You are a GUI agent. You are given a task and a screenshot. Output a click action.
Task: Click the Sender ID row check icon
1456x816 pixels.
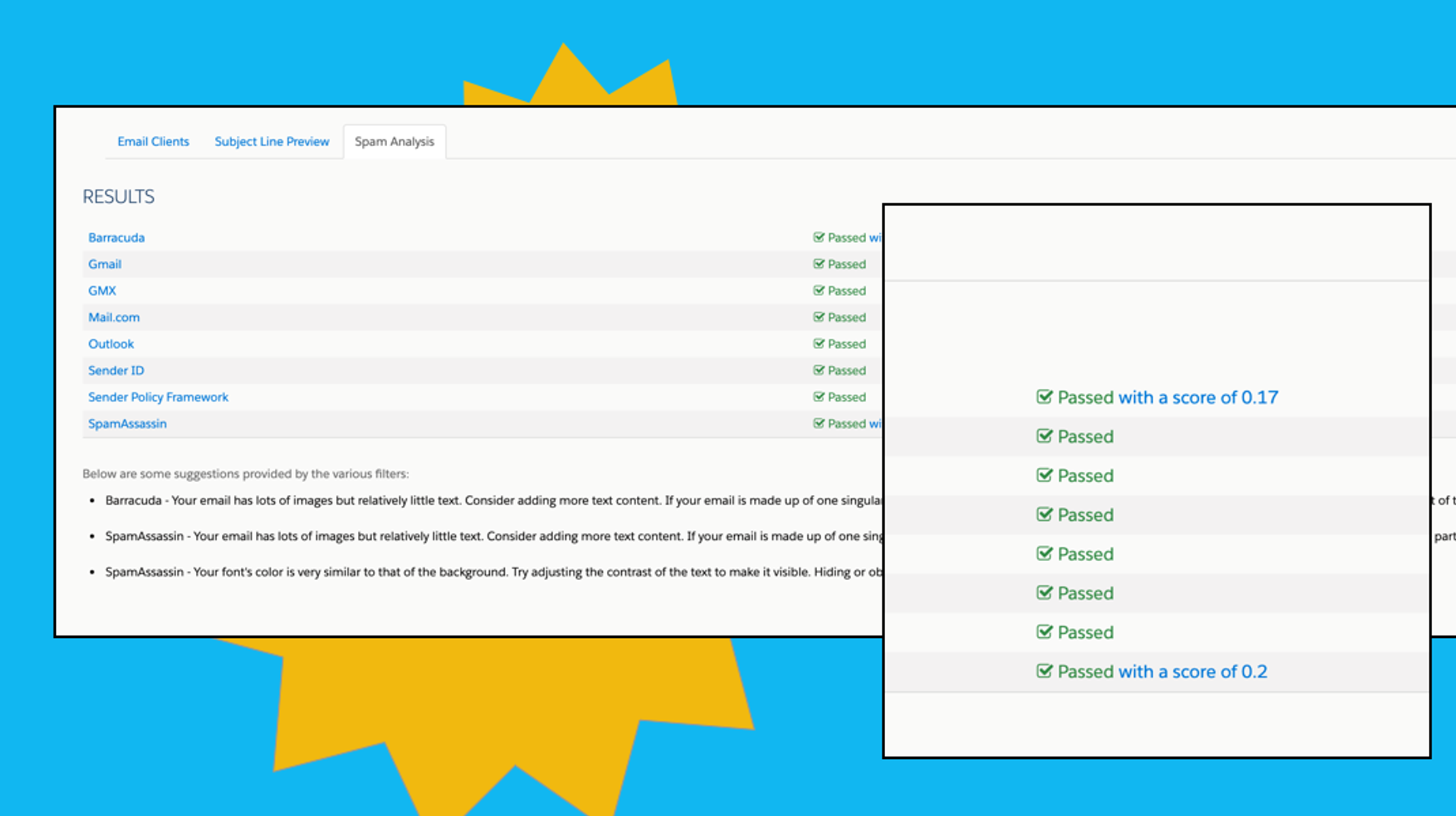(818, 370)
